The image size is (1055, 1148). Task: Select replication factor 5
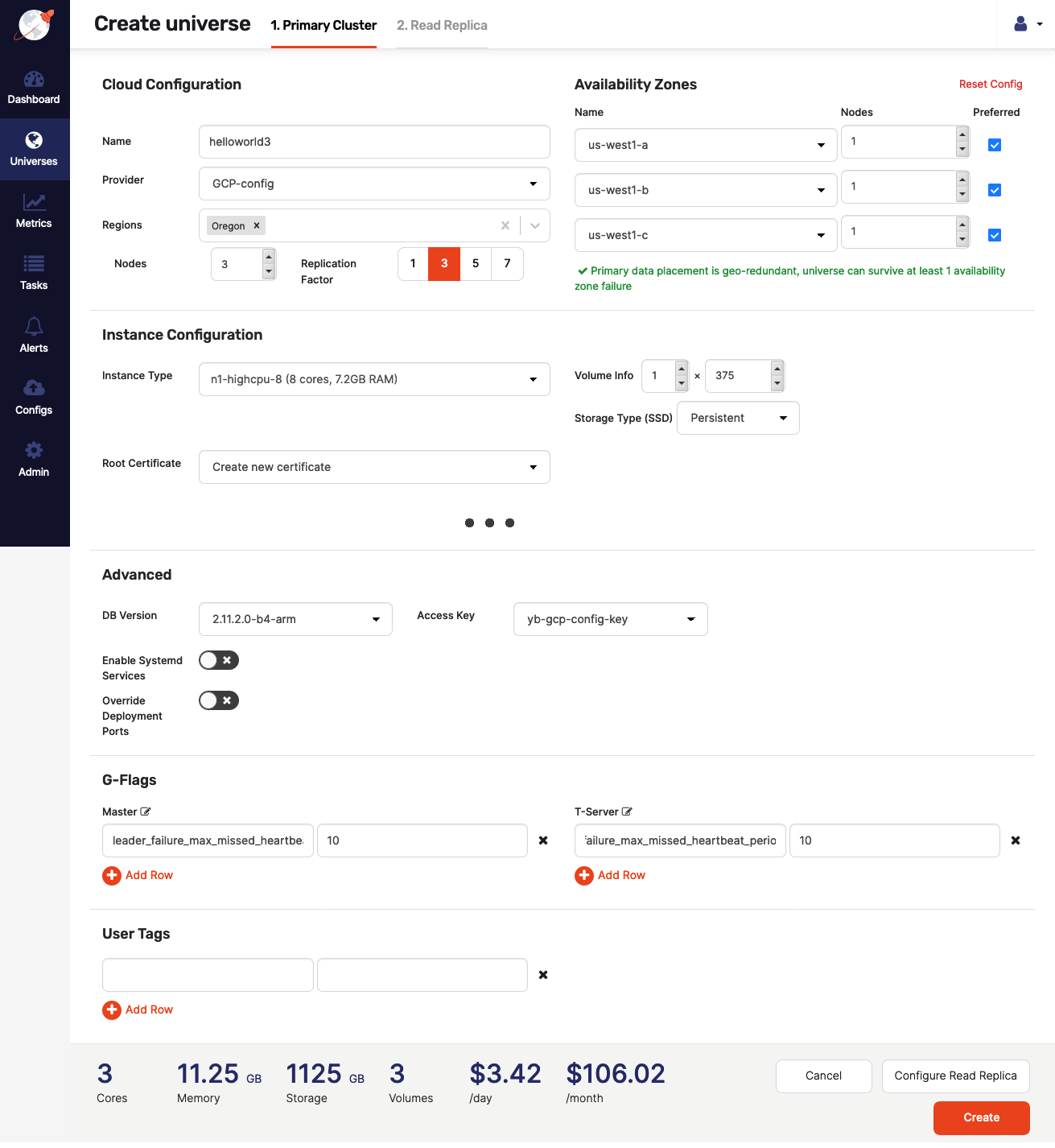(476, 263)
